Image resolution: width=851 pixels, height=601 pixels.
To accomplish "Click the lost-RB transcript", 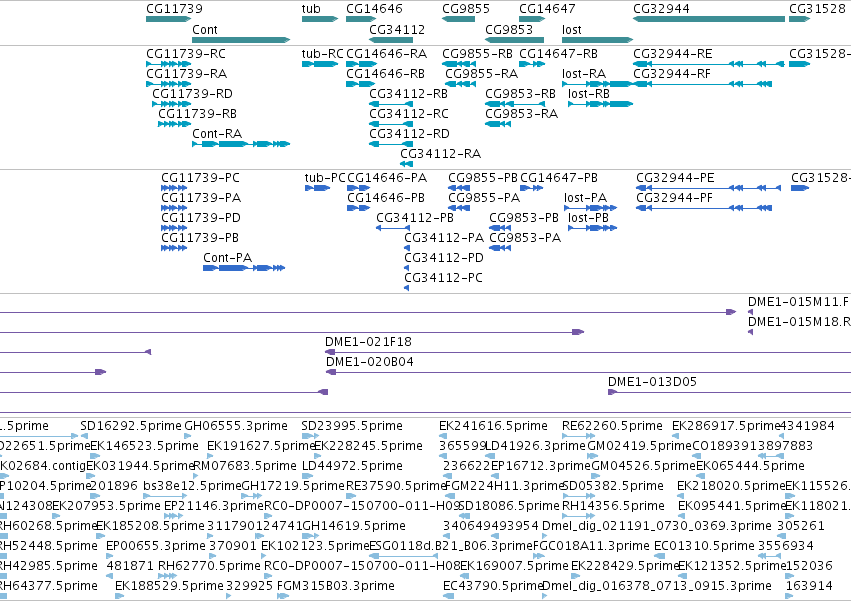I will coord(600,104).
